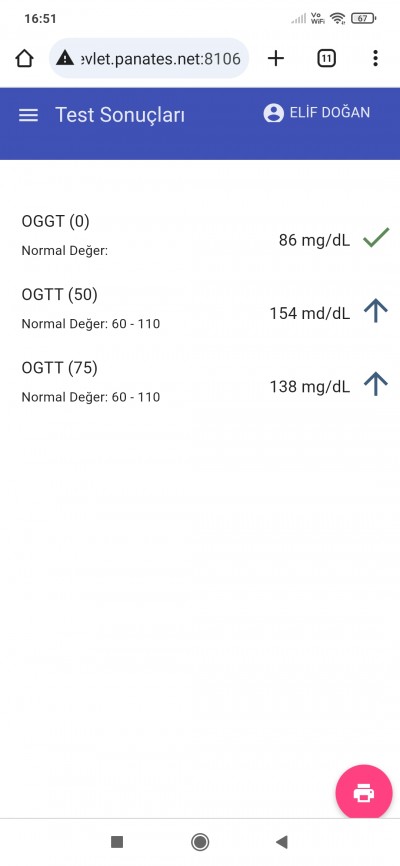Viewport: 400px width, 866px height.
Task: Tap the Android recent apps square
Action: 117,842
